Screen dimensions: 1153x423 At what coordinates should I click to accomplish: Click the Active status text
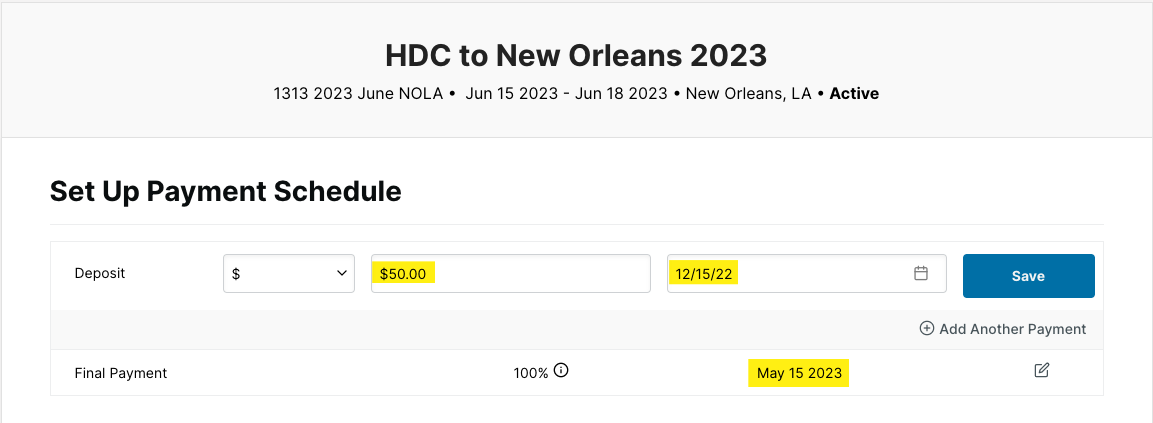point(854,94)
